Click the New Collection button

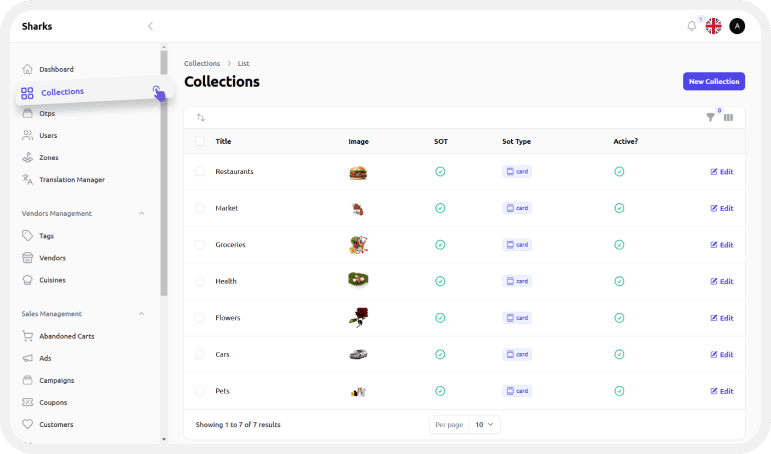713,81
